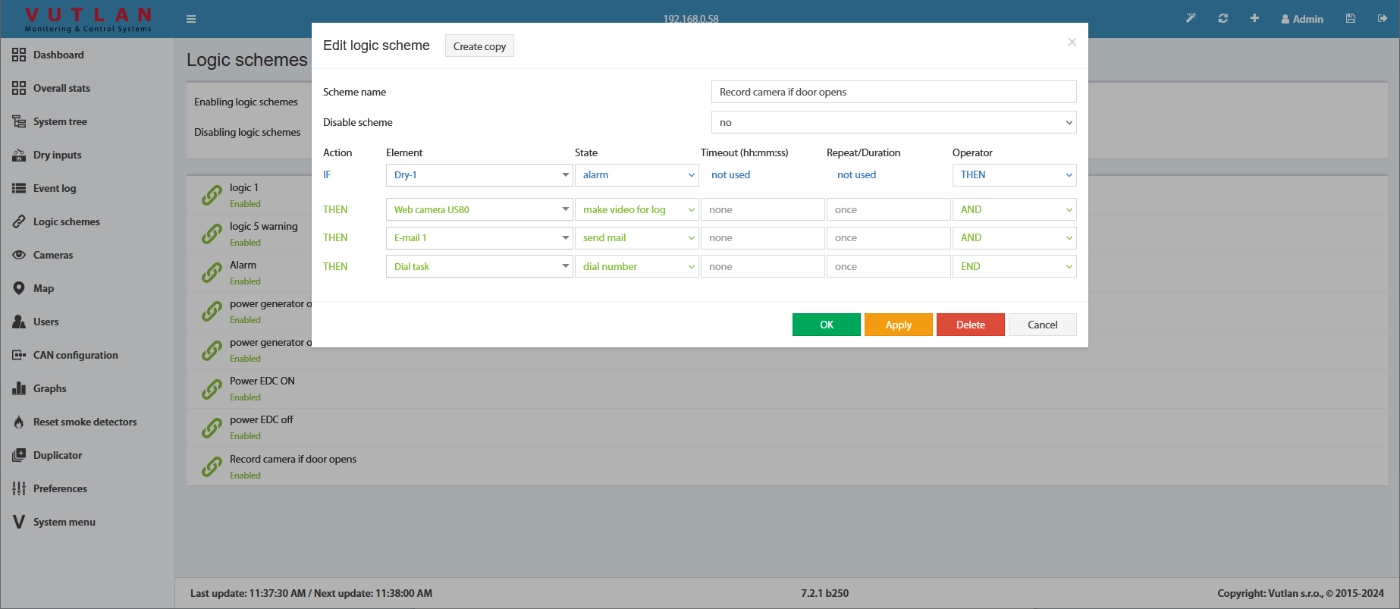The width and height of the screenshot is (1400, 609).
Task: Edit the Scheme name input field
Action: [893, 91]
